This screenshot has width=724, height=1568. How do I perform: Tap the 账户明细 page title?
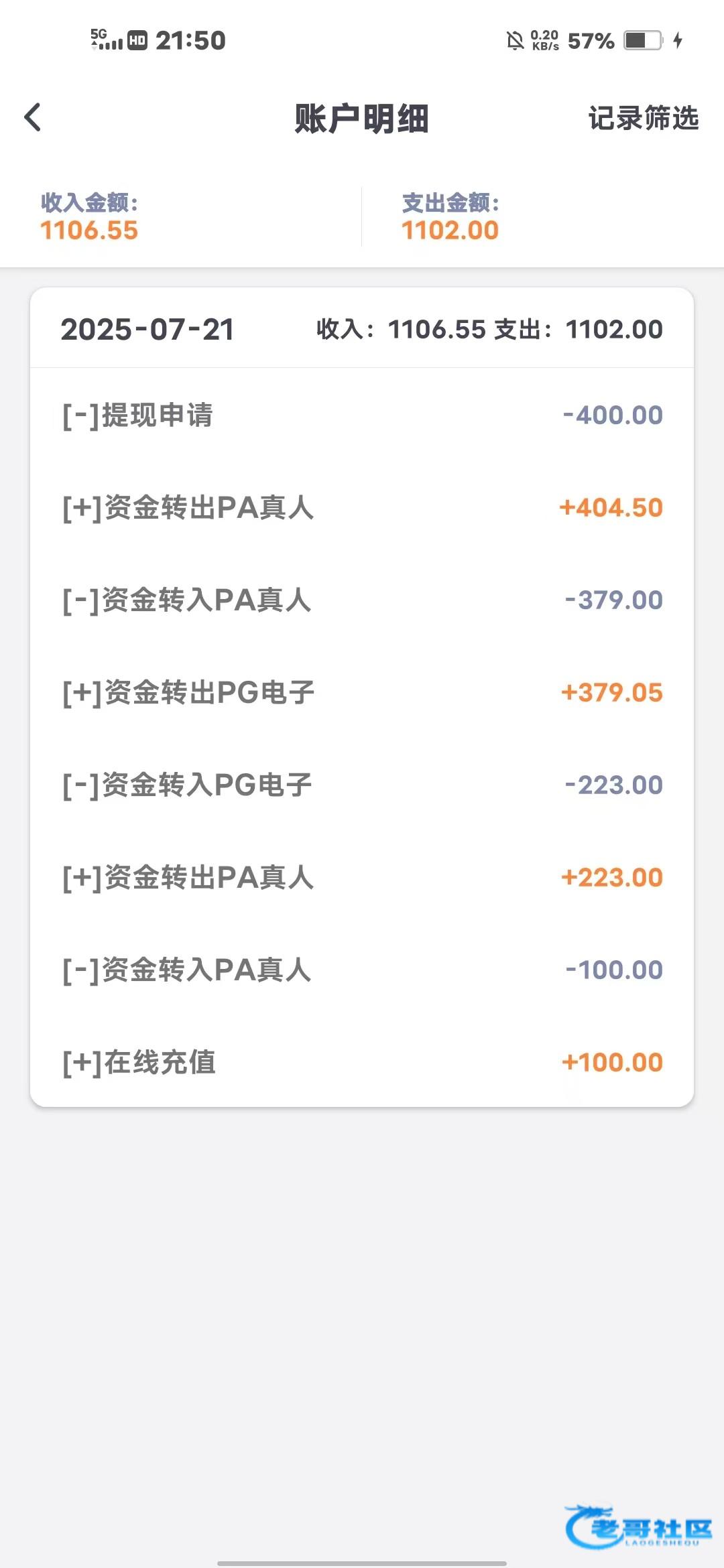click(361, 119)
